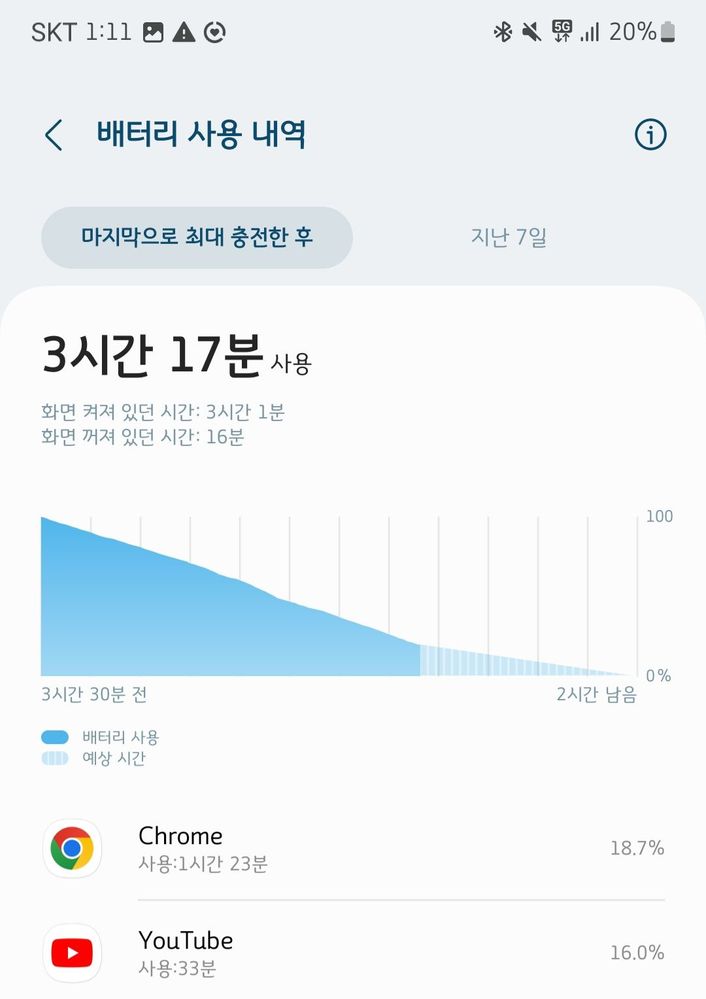
Task: Tap the battery icon in status bar
Action: pyautogui.click(x=667, y=31)
